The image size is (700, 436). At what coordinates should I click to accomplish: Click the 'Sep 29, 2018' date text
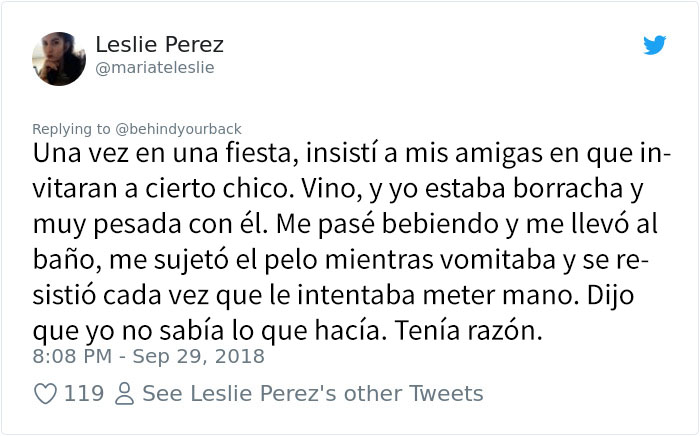click(199, 356)
